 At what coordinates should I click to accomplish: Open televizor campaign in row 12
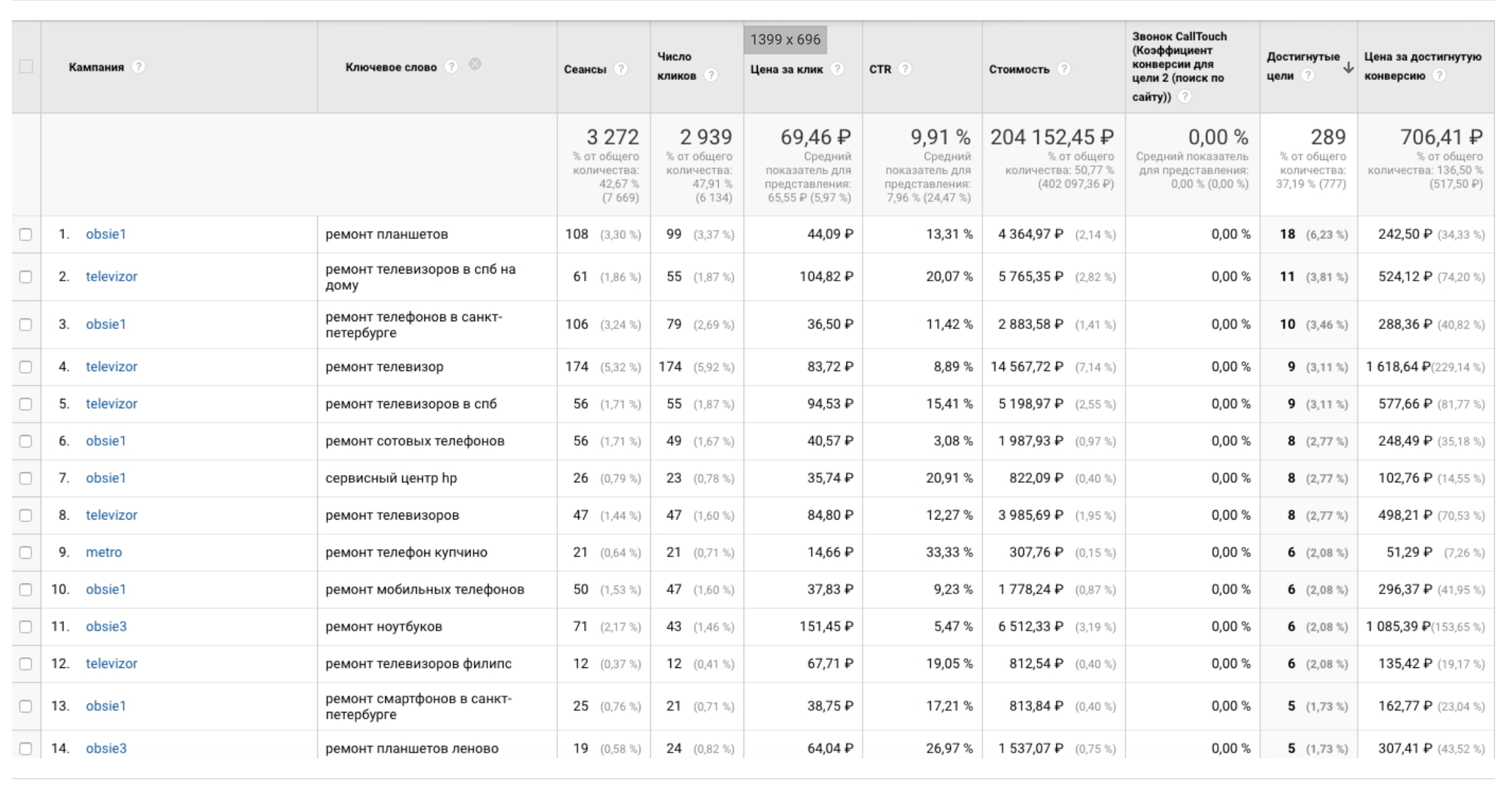point(111,663)
